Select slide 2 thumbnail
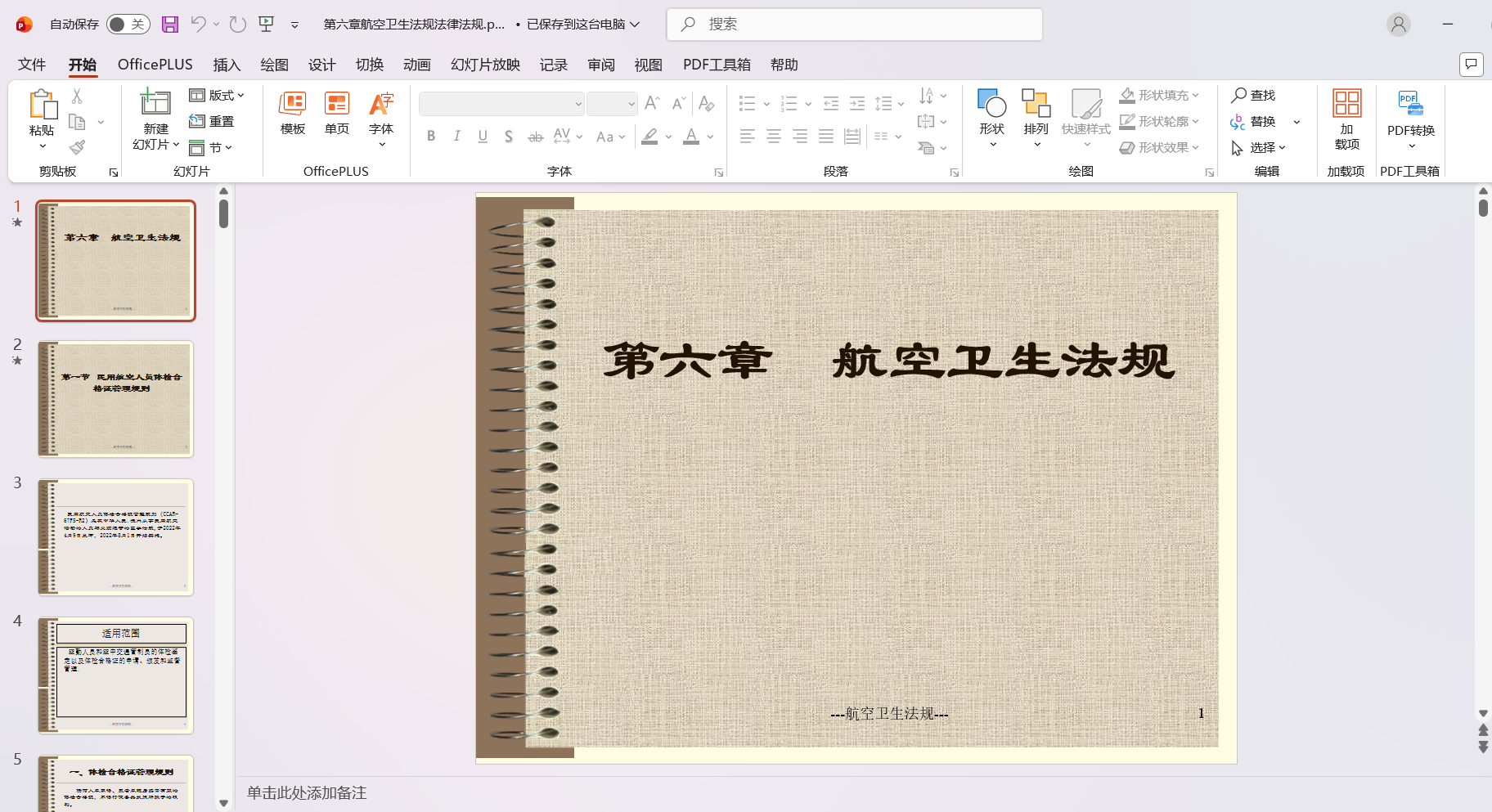 (x=115, y=399)
